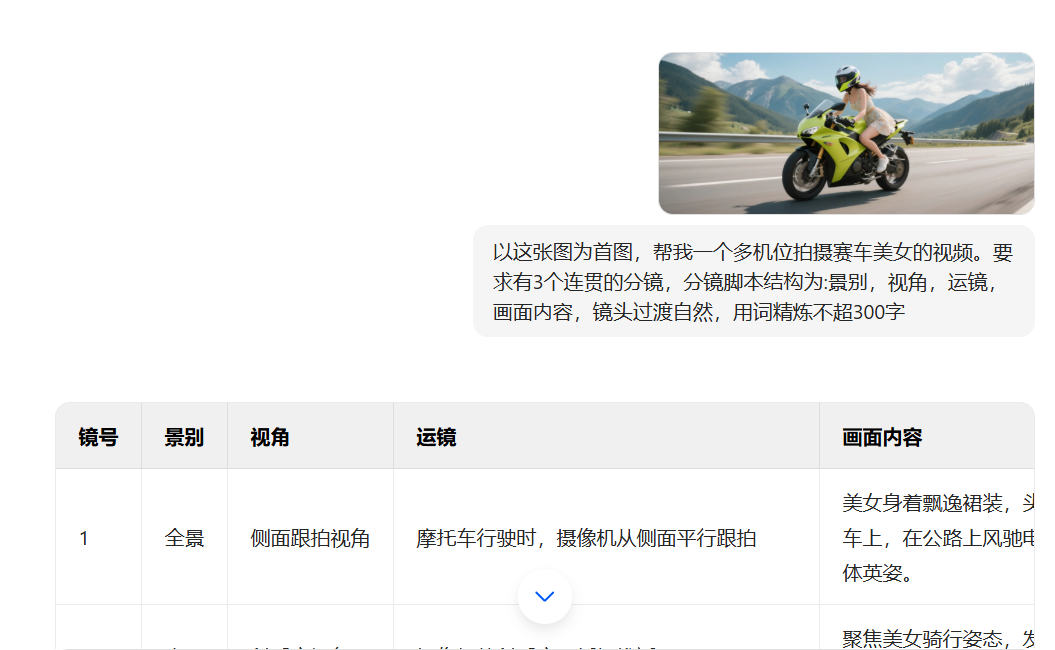Click the 镜号 column header
Viewport: 1055px width, 650px height.
(x=98, y=437)
